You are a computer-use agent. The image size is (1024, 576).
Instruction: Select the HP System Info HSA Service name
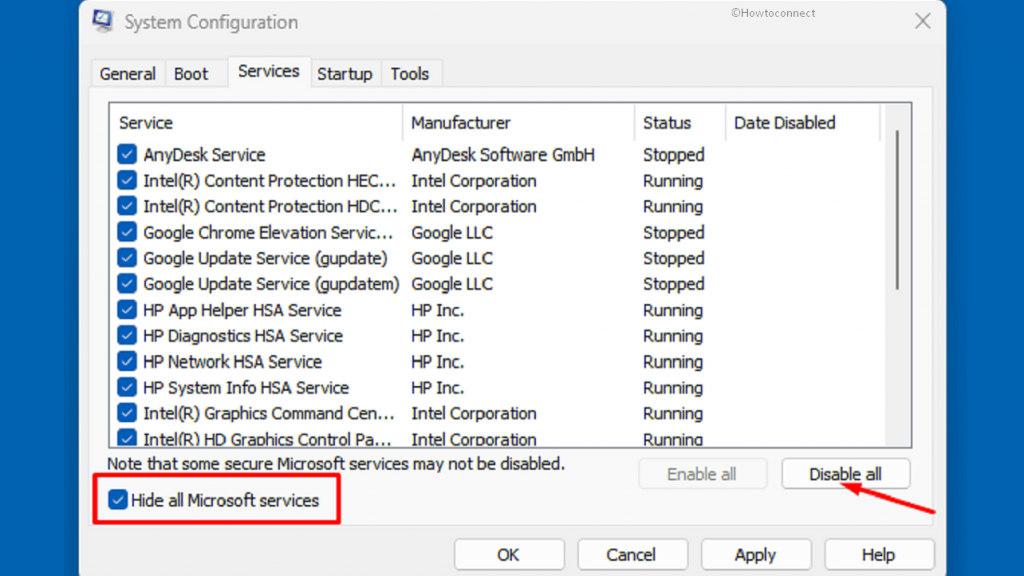(246, 387)
